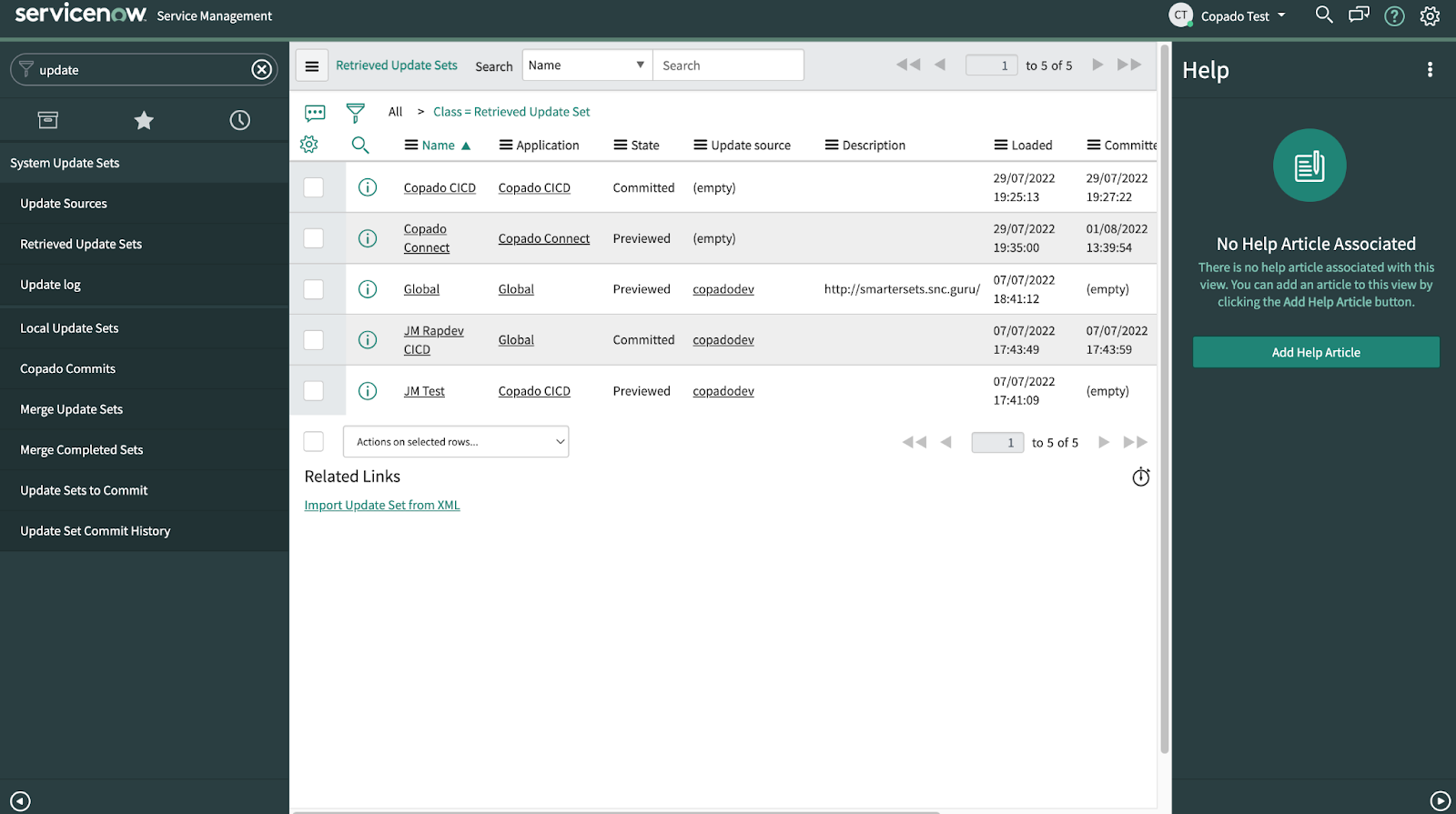Select the Copado Connect row checkbox

coord(314,238)
